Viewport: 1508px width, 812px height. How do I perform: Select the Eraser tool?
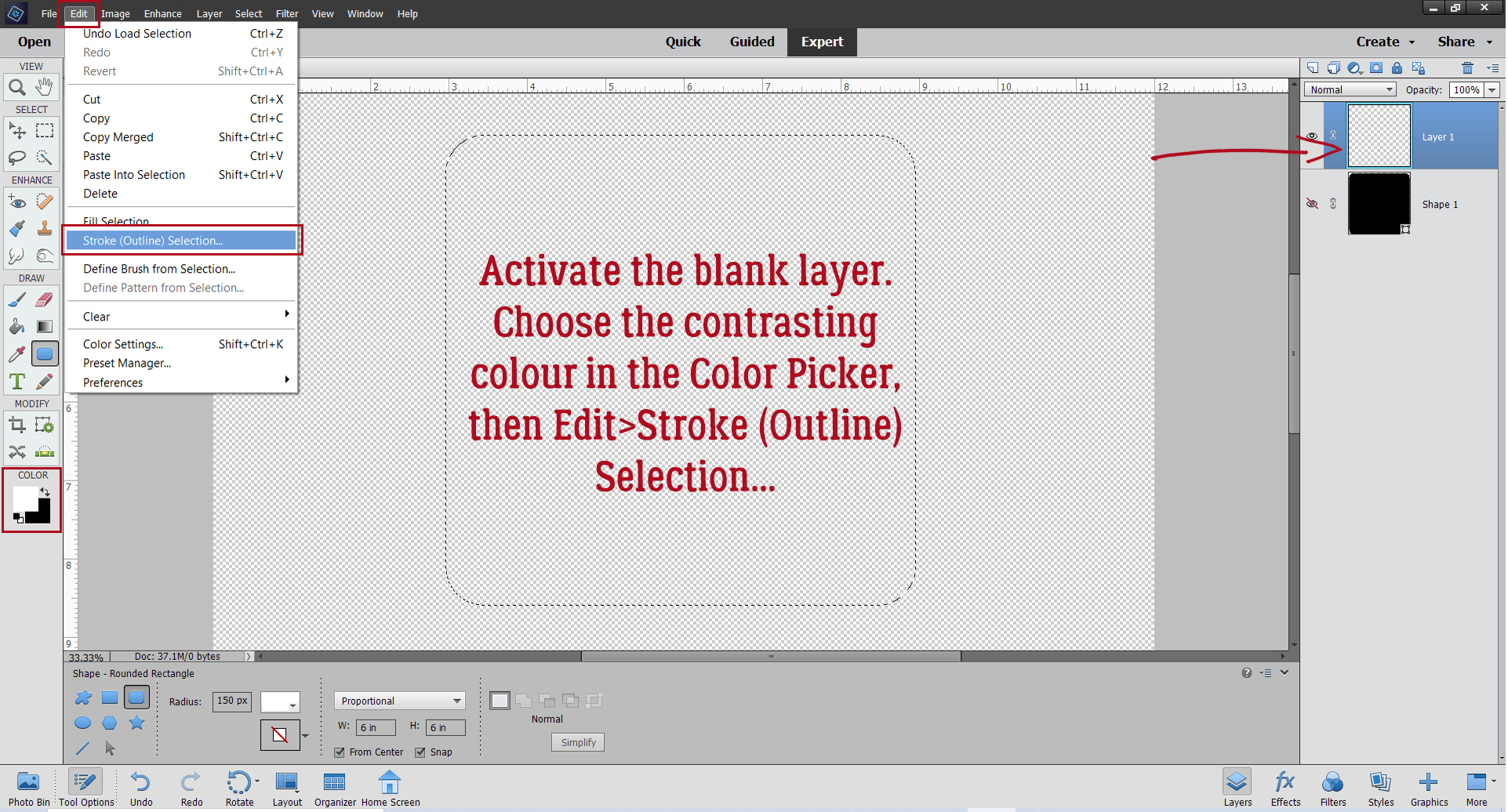click(x=45, y=299)
